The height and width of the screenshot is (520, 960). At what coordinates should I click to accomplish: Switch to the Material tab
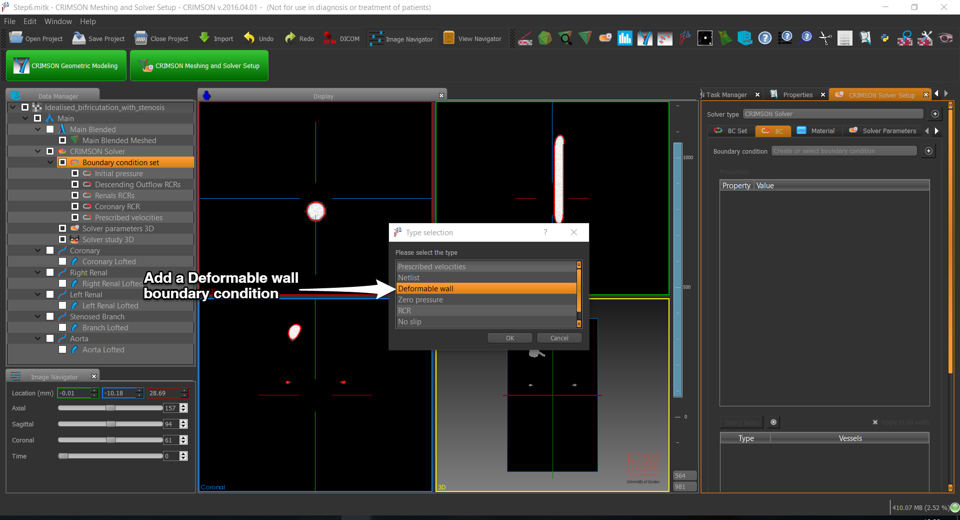(x=815, y=131)
